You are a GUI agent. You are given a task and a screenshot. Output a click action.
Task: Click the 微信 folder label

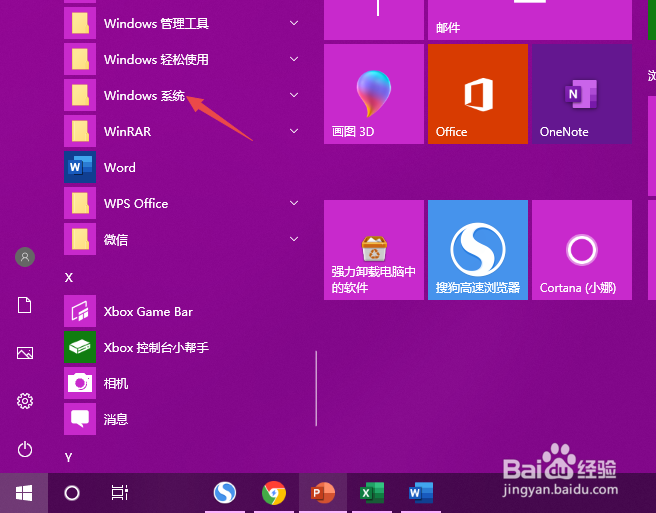point(116,239)
